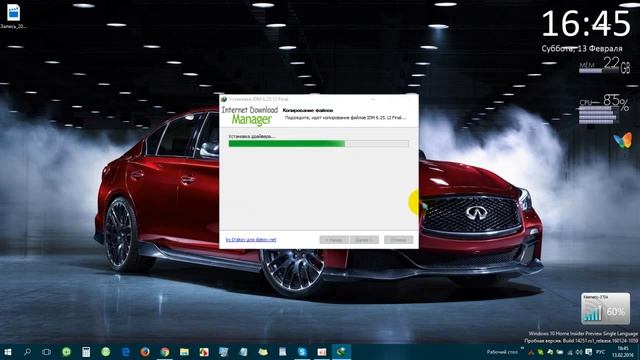Open the red-white app right of Skype
Viewport: 640px width, 360px height.
click(322, 352)
